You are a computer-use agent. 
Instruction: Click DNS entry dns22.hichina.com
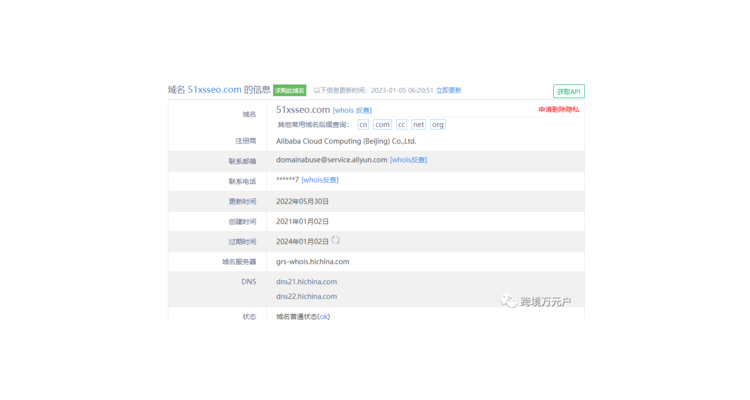(x=306, y=296)
